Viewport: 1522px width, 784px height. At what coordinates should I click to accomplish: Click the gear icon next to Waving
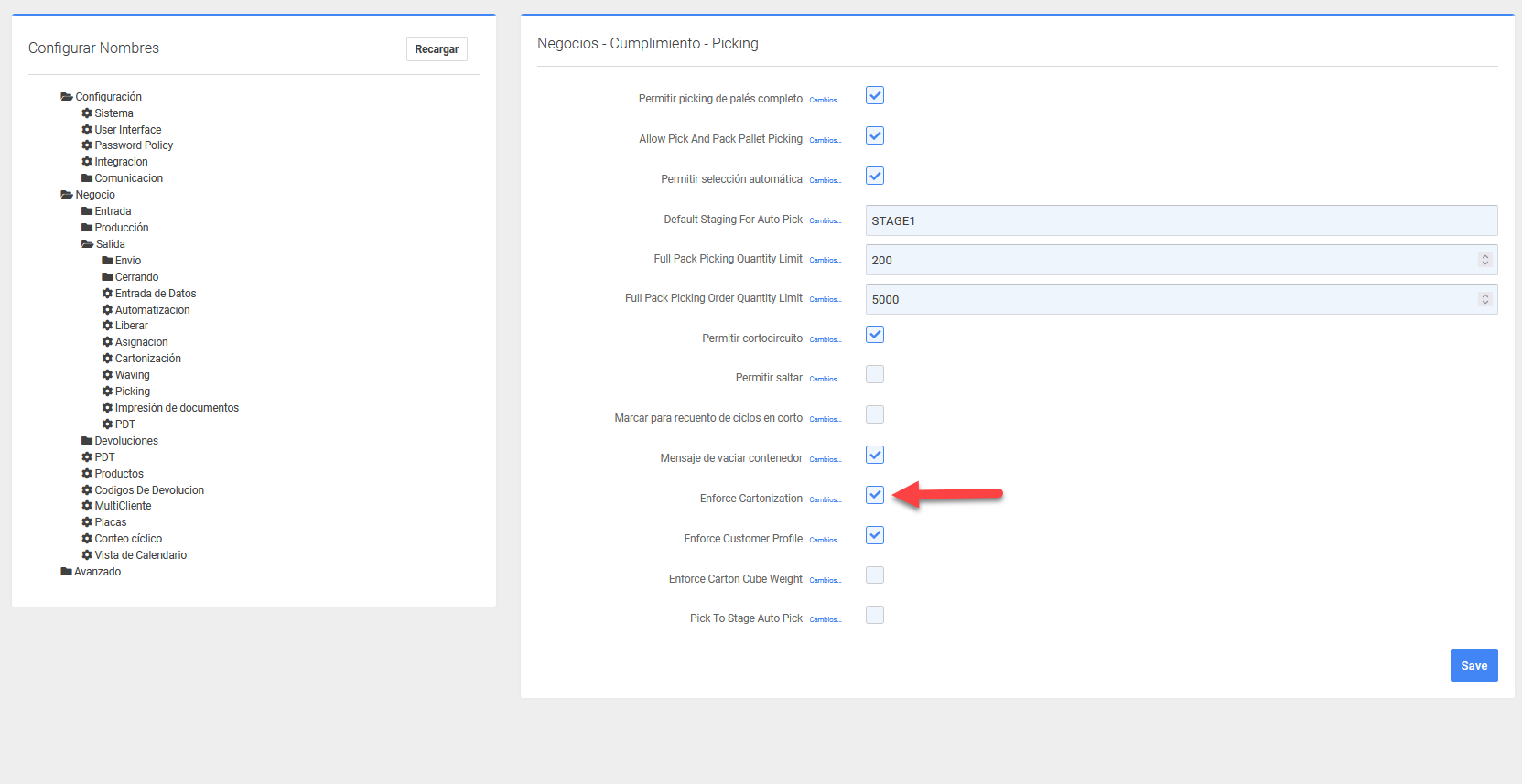[x=107, y=375]
